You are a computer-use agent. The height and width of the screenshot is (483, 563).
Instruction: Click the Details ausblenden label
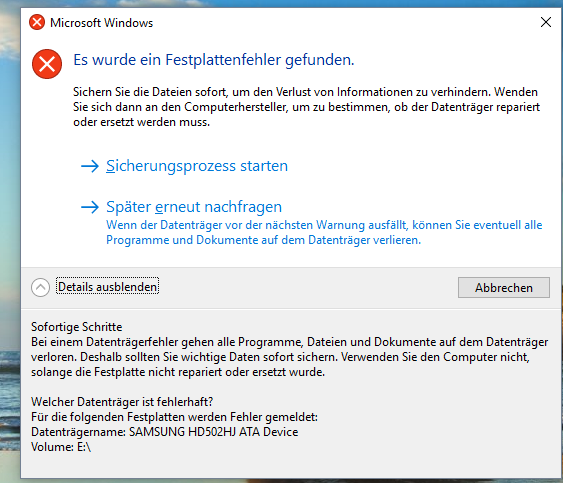(107, 287)
